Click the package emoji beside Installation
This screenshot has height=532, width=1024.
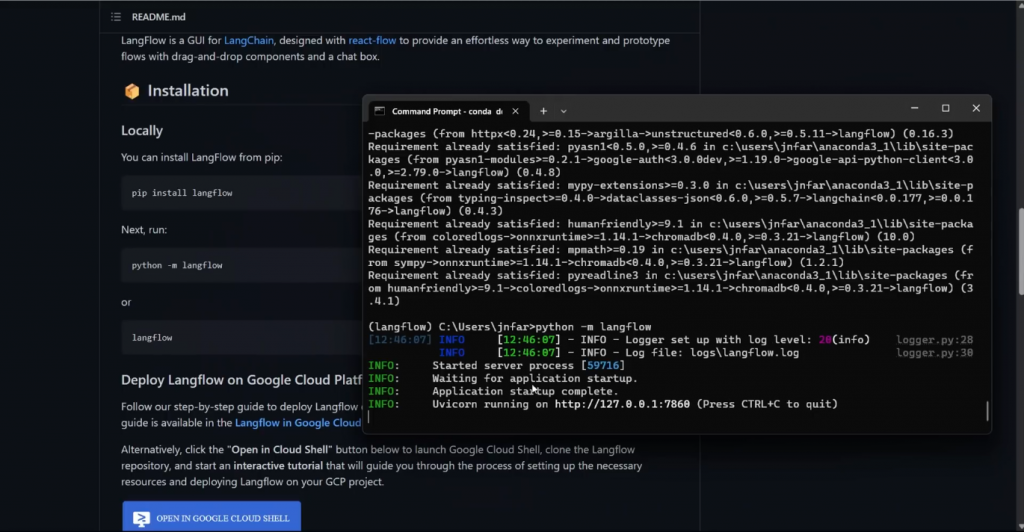[131, 91]
